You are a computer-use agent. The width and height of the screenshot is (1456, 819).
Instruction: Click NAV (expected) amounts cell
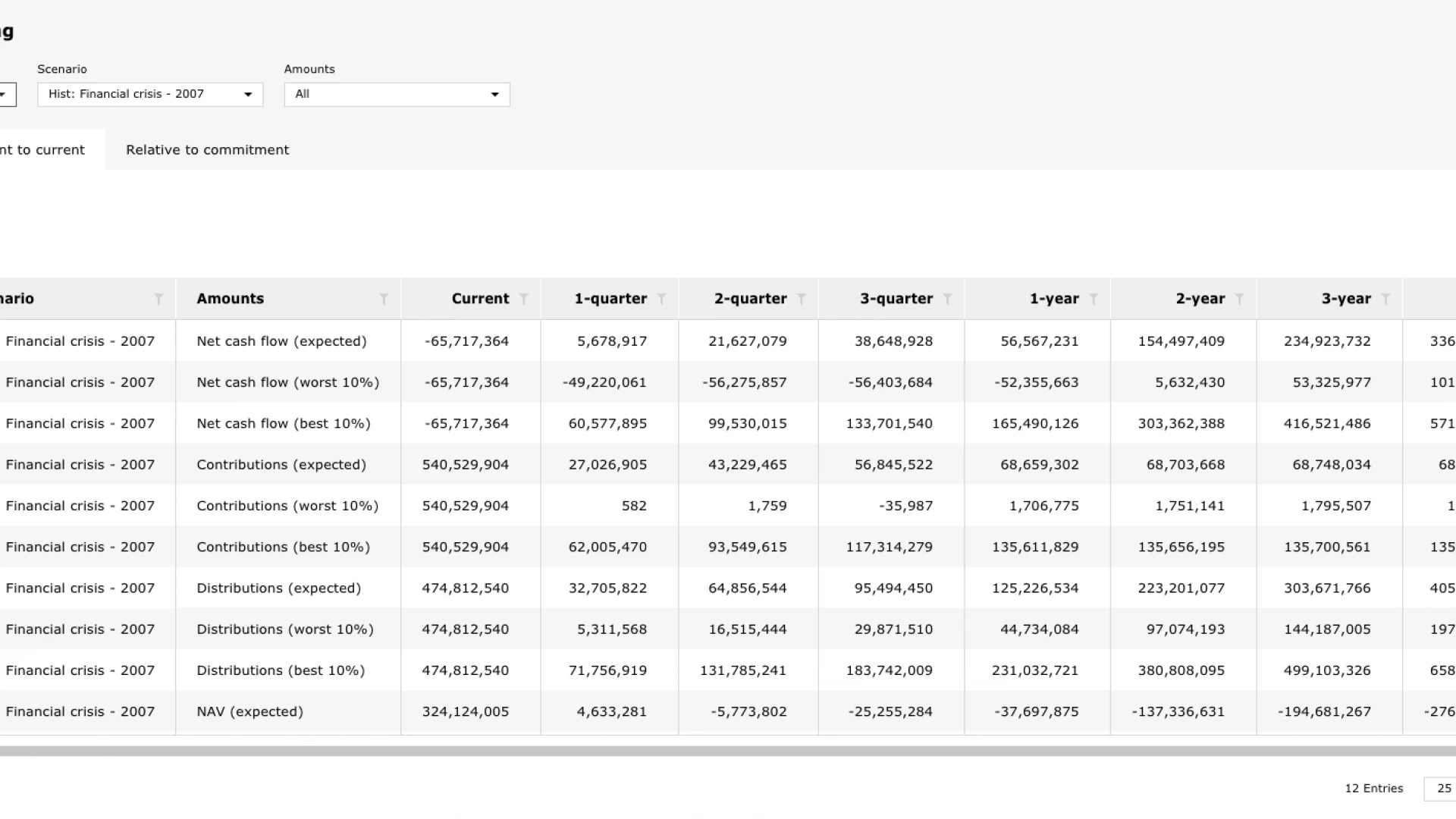coord(249,711)
